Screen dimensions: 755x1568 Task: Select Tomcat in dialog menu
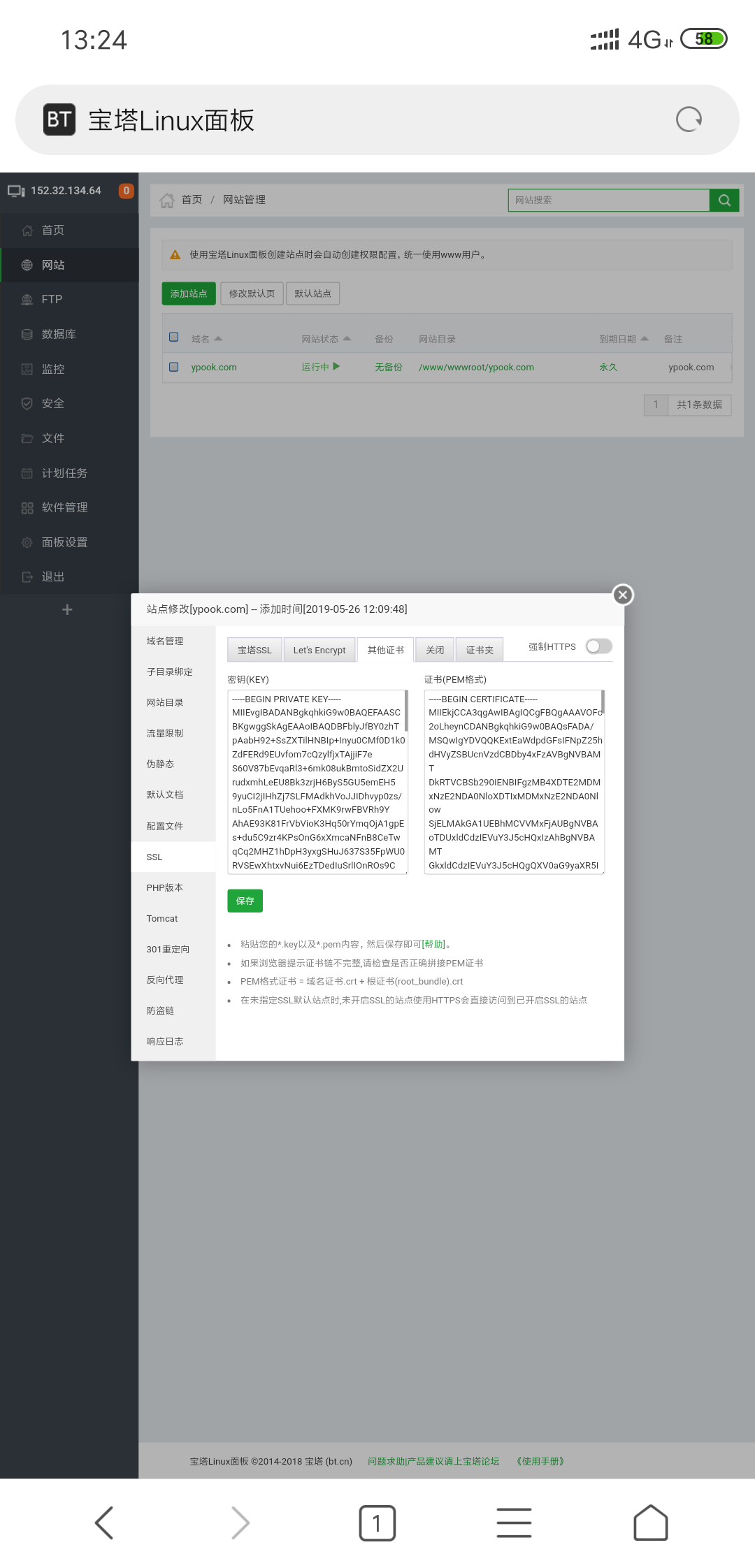[x=173, y=918]
